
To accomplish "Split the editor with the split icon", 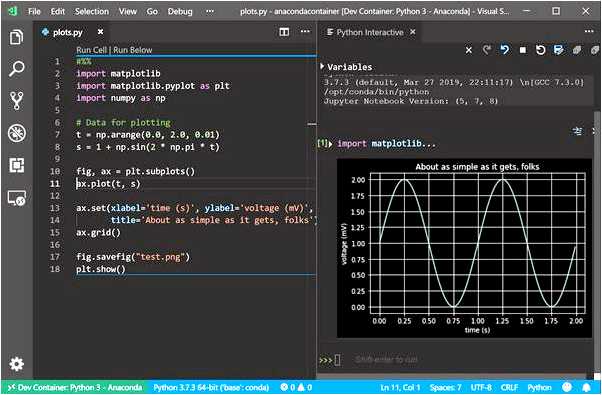I will pyautogui.click(x=284, y=32).
